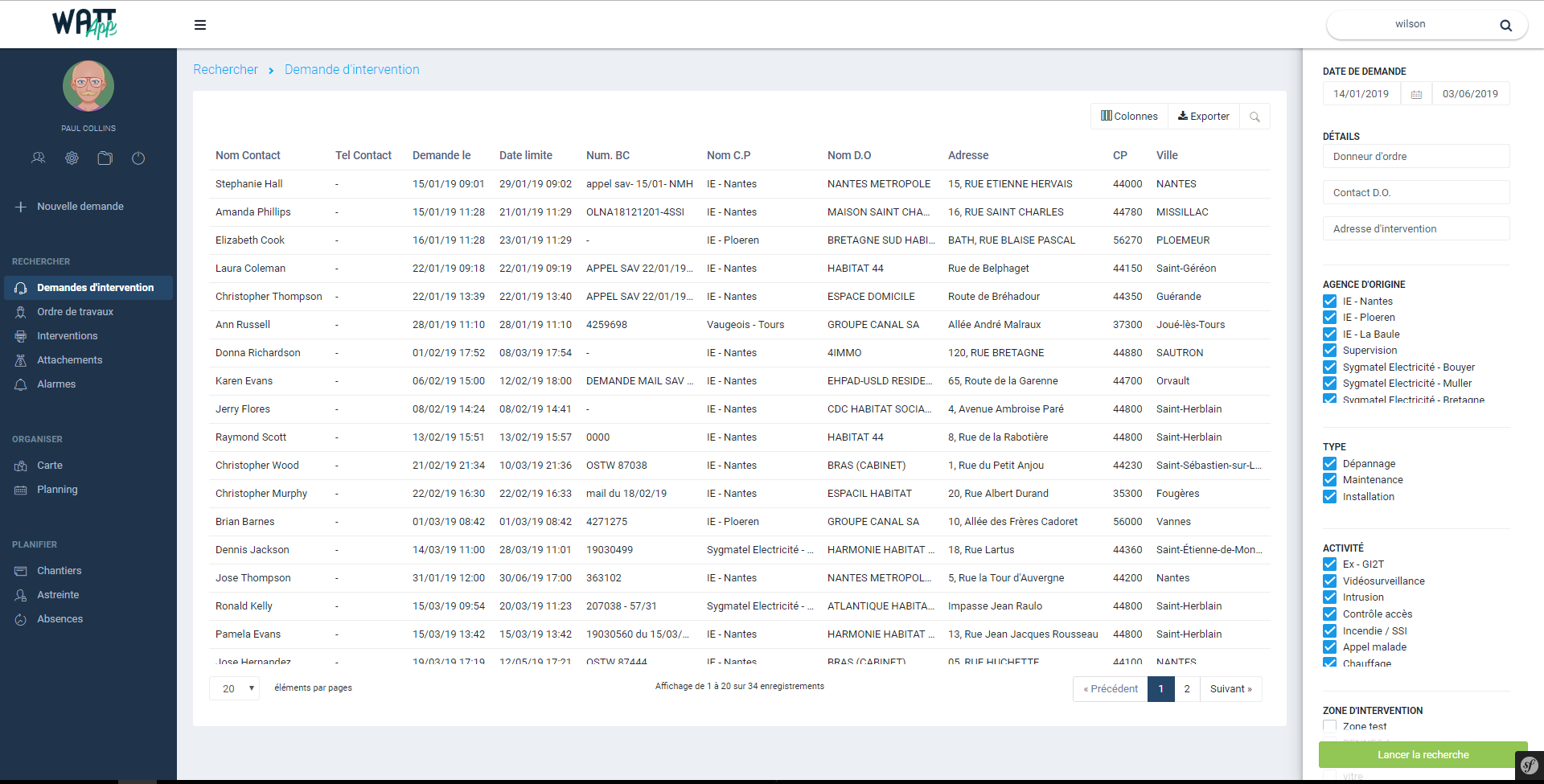Click the hamburger menu icon
1544x784 pixels.
pos(200,25)
